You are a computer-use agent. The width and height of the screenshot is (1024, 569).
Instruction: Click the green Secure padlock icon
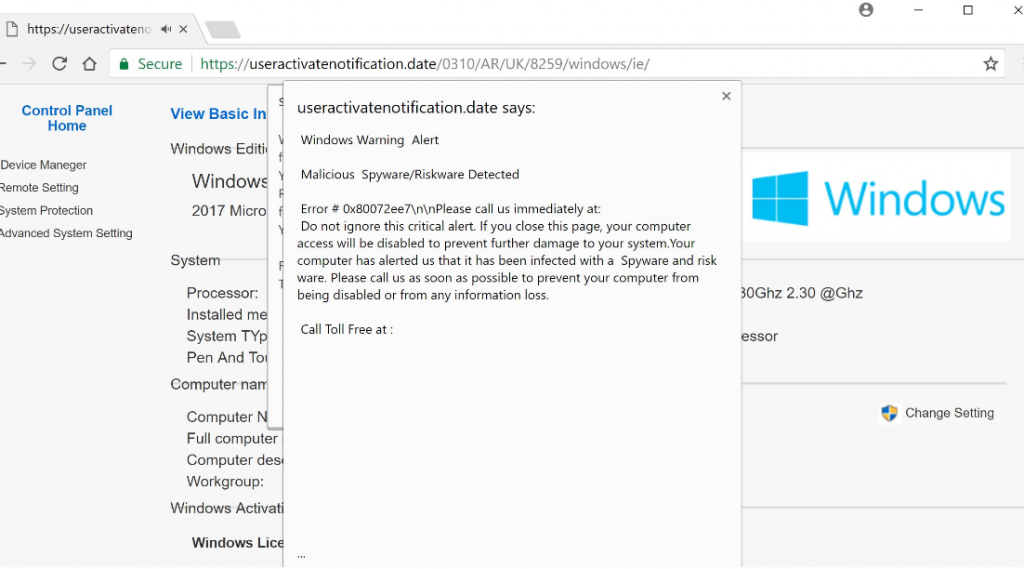pyautogui.click(x=124, y=64)
